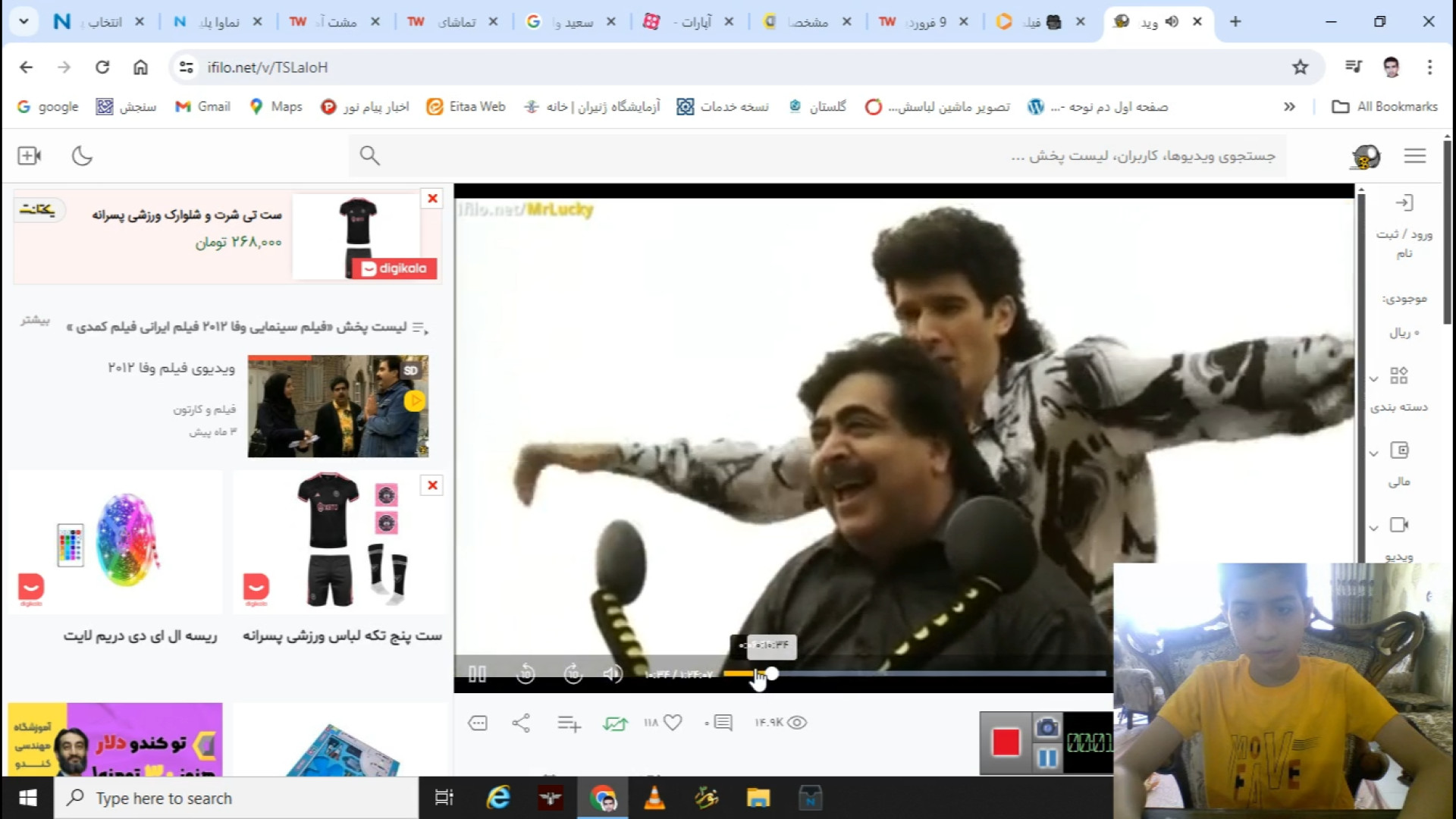The height and width of the screenshot is (819, 1456).
Task: Mute the video player volume
Action: 613,673
